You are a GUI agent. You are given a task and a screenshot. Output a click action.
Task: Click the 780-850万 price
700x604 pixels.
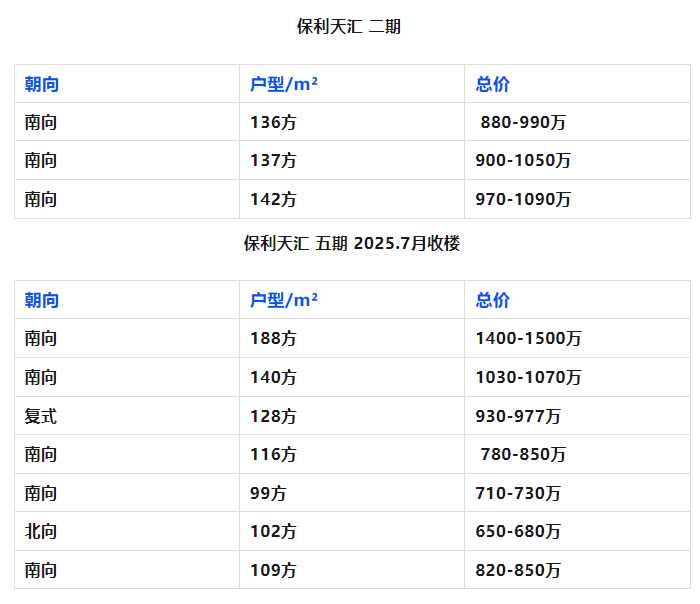(x=523, y=454)
